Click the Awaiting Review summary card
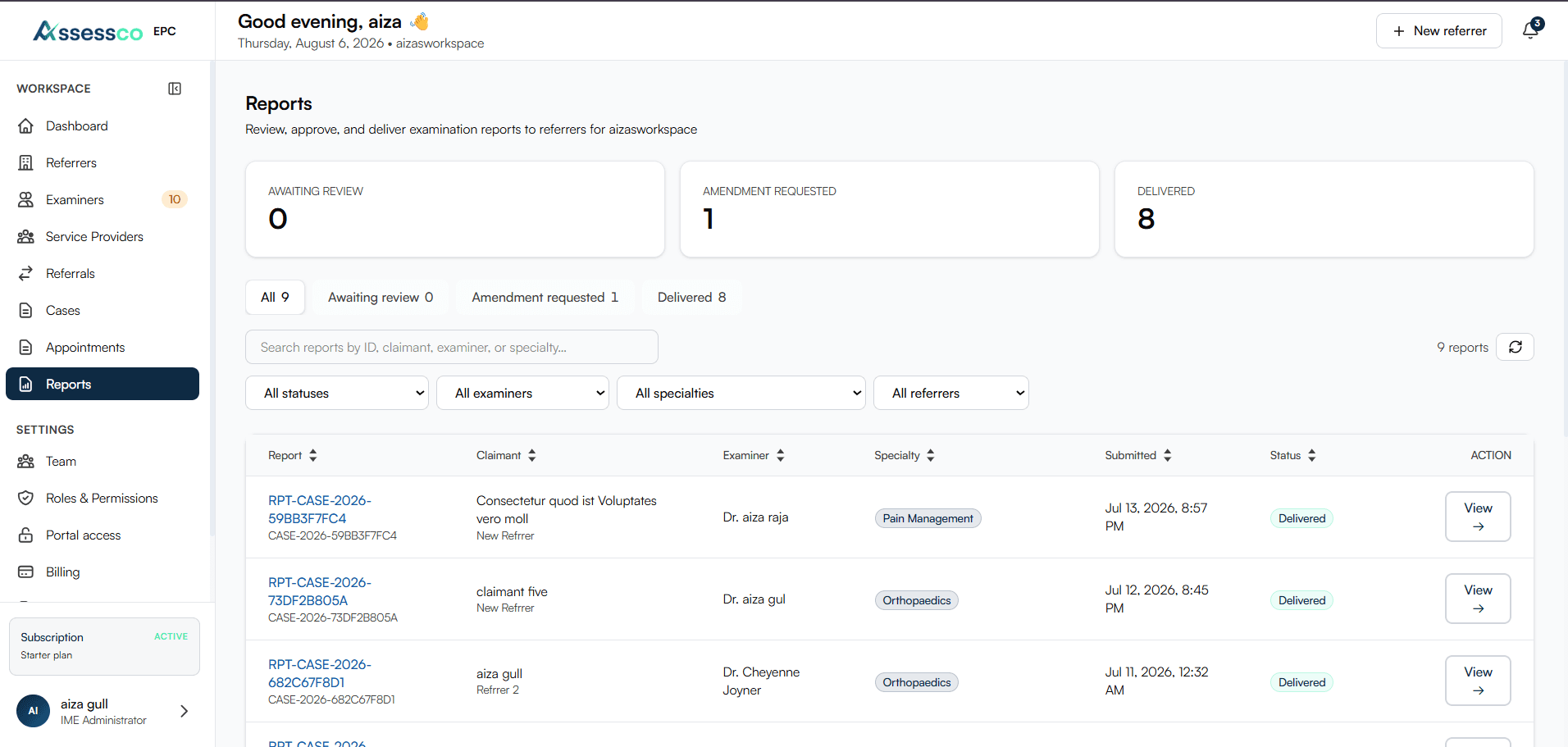1568x747 pixels. coord(455,209)
